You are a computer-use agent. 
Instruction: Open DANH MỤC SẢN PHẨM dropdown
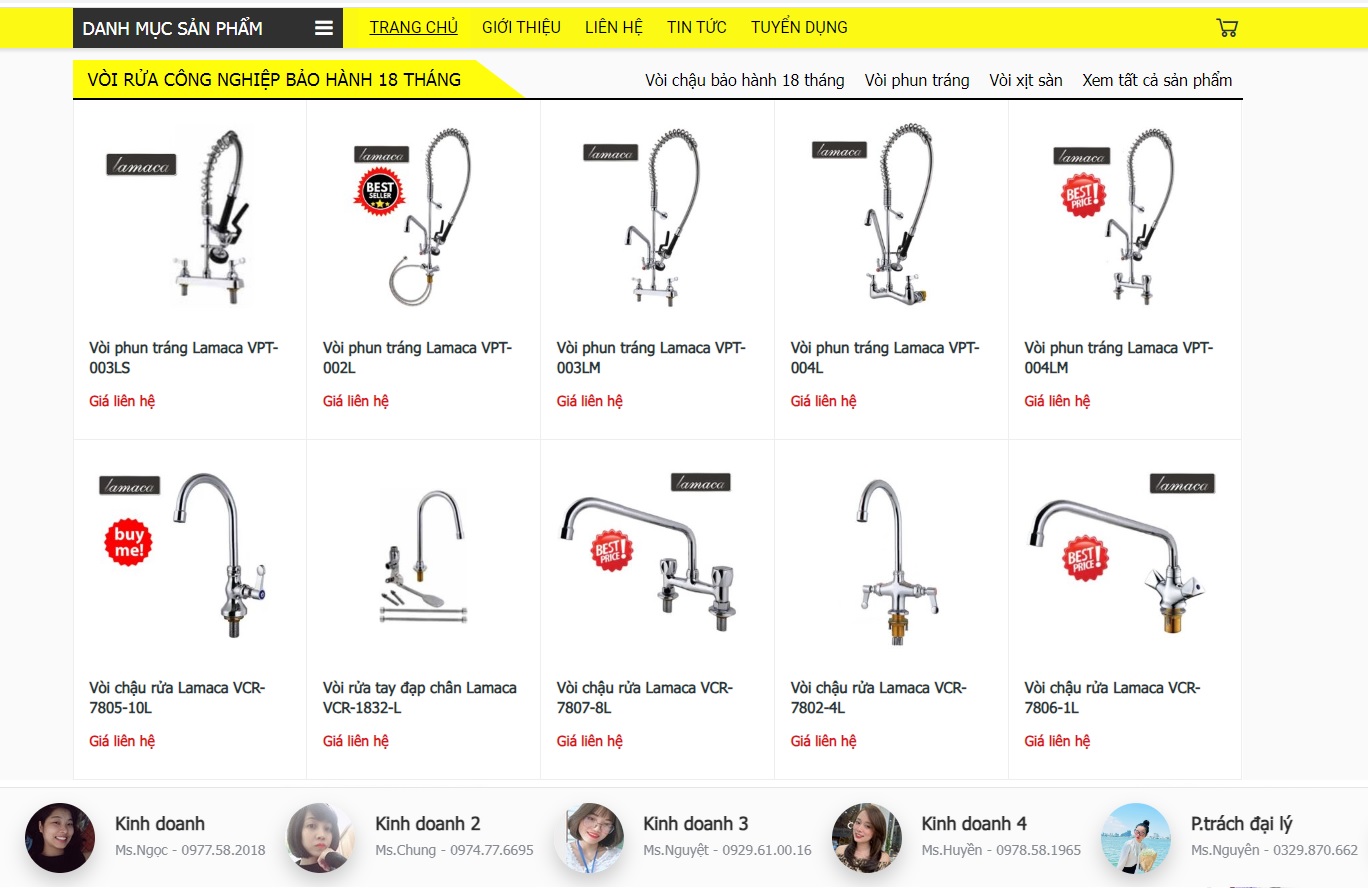(x=208, y=28)
